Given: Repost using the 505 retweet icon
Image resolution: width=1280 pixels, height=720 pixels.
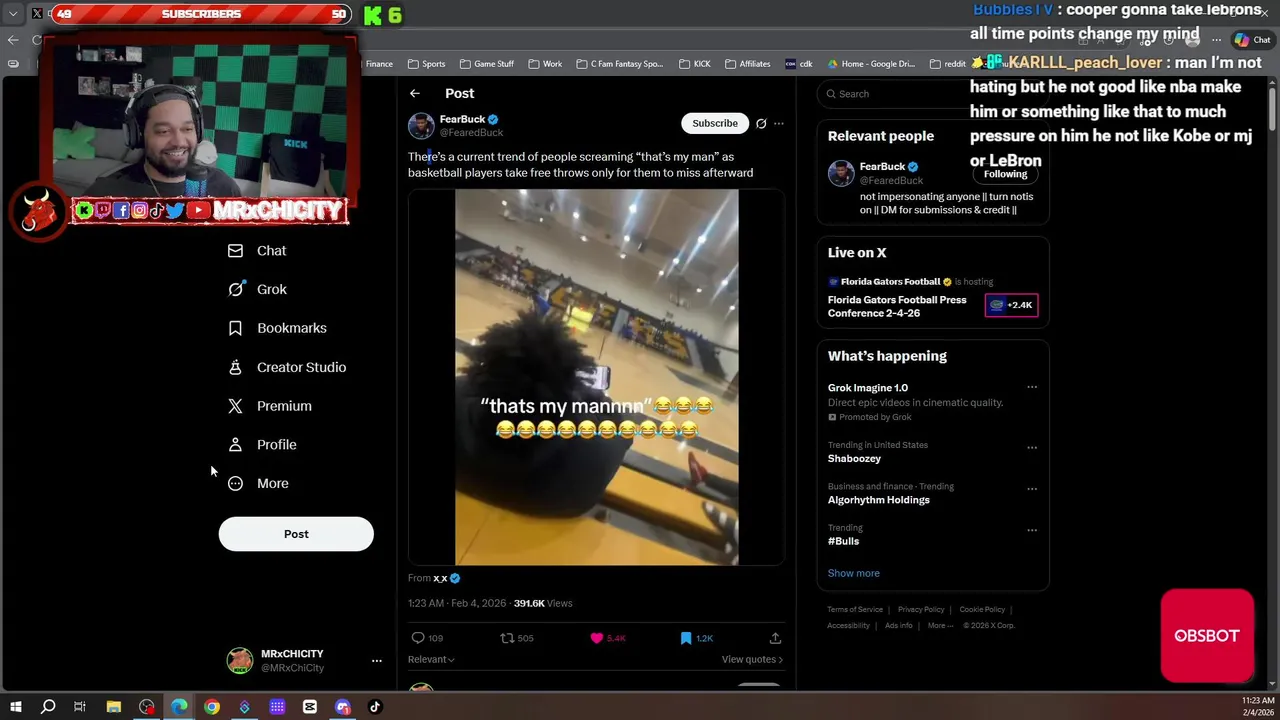Looking at the screenshot, I should (507, 638).
